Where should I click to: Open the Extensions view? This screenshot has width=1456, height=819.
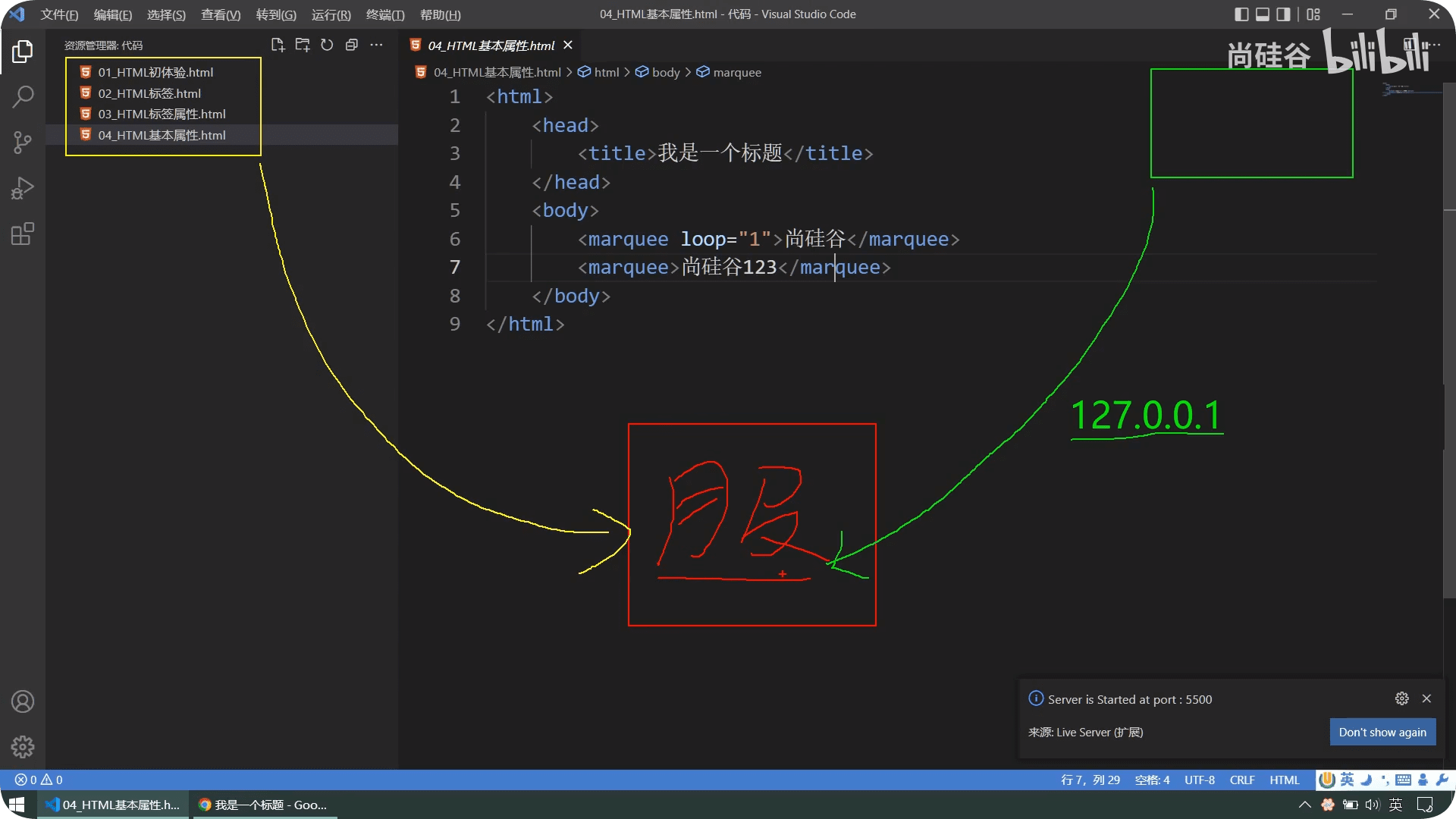[x=23, y=234]
